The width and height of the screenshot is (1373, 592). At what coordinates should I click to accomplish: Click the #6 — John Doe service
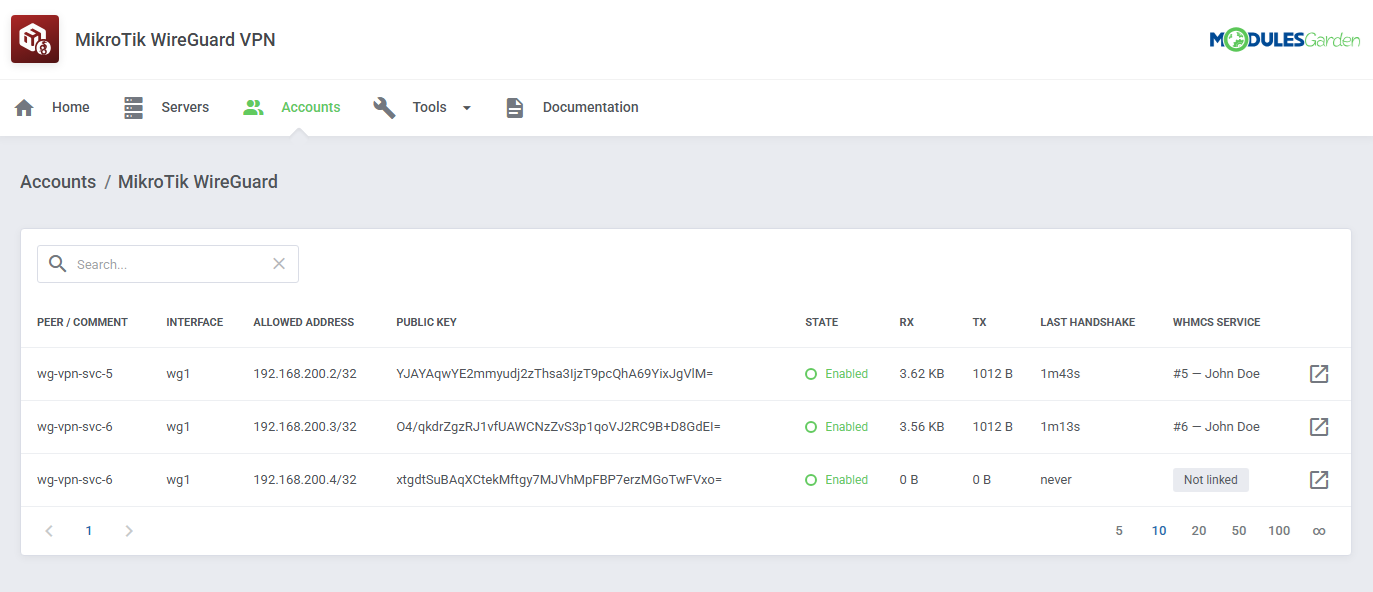coord(1217,427)
